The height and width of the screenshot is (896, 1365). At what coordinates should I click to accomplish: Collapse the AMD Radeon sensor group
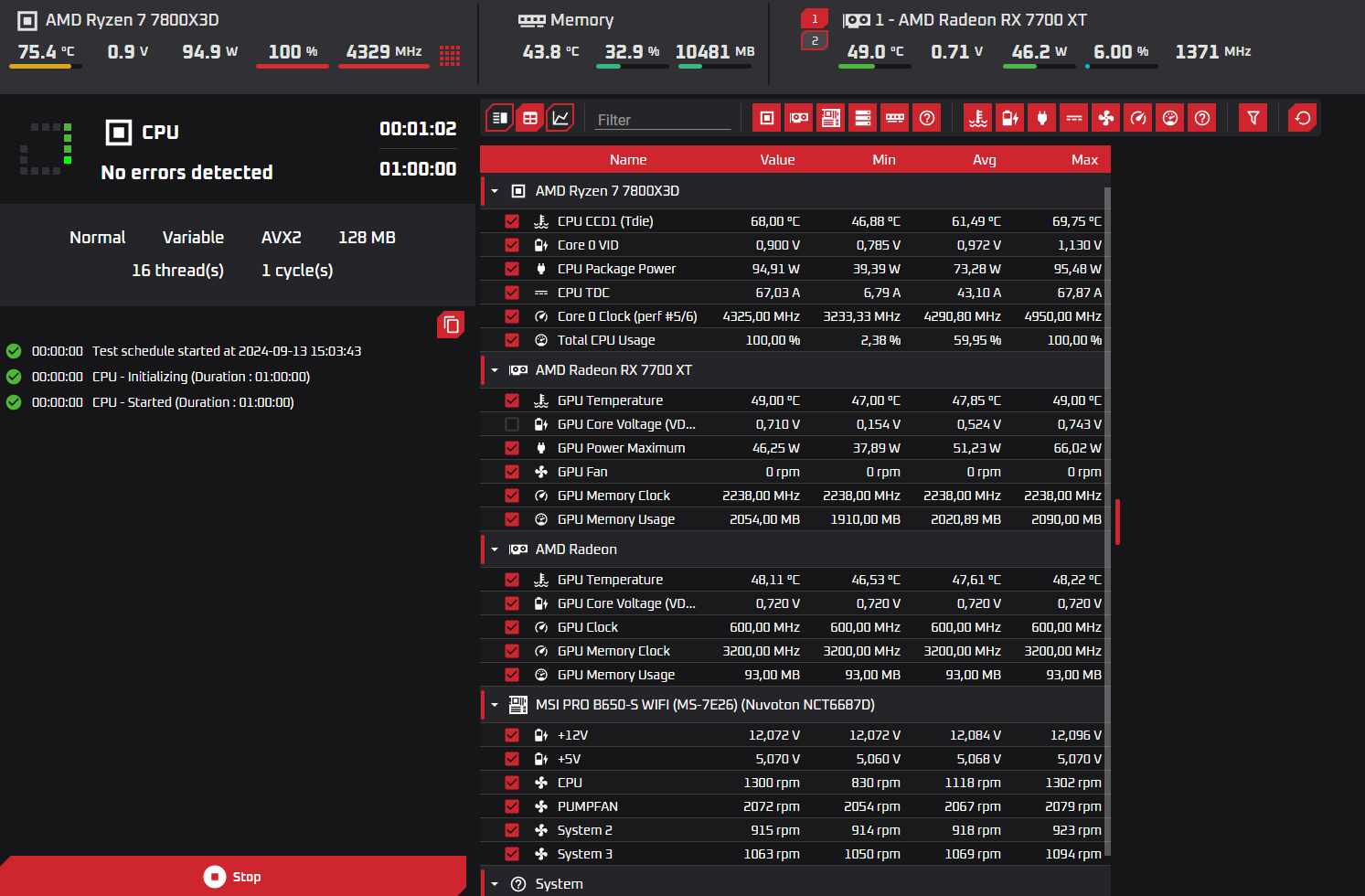tap(495, 549)
